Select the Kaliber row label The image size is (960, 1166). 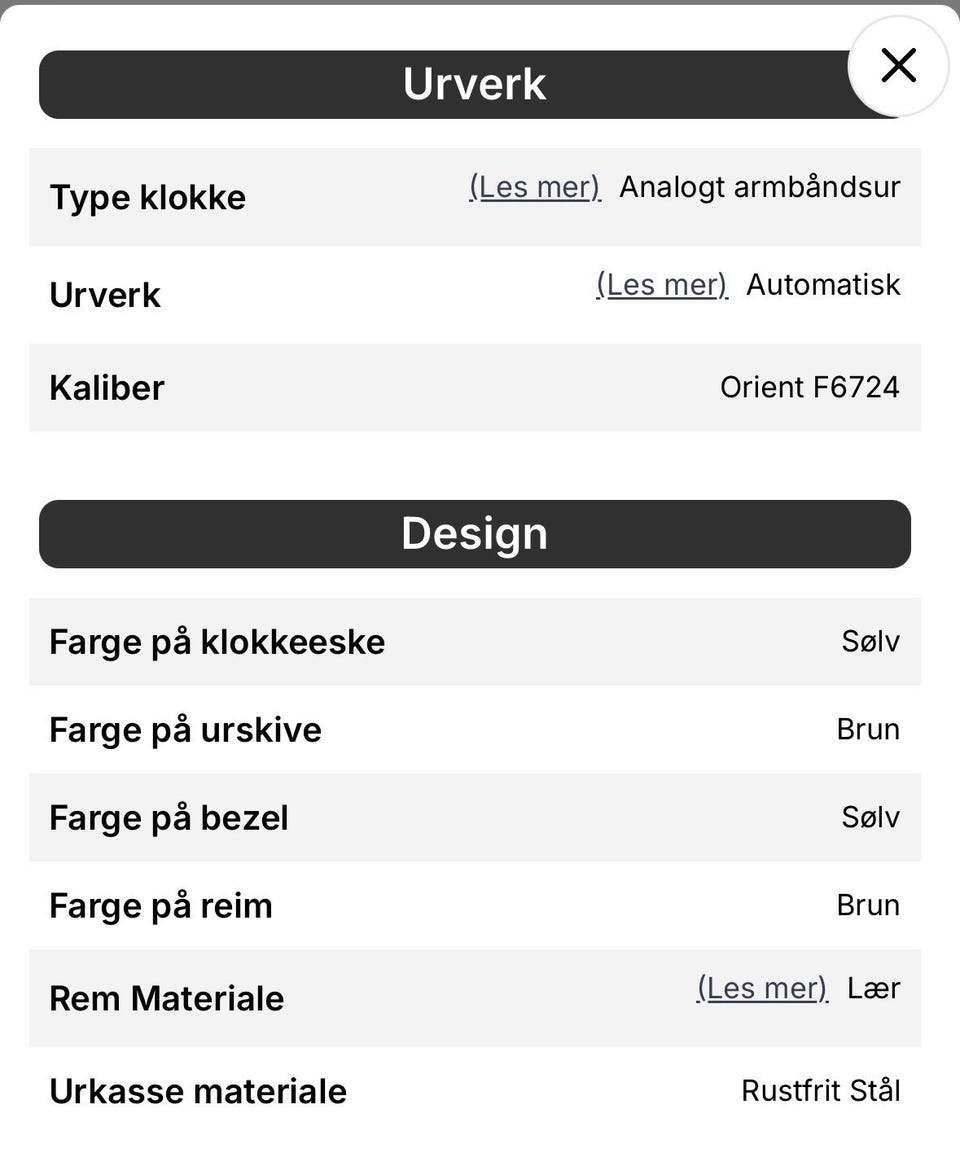pyautogui.click(x=107, y=388)
